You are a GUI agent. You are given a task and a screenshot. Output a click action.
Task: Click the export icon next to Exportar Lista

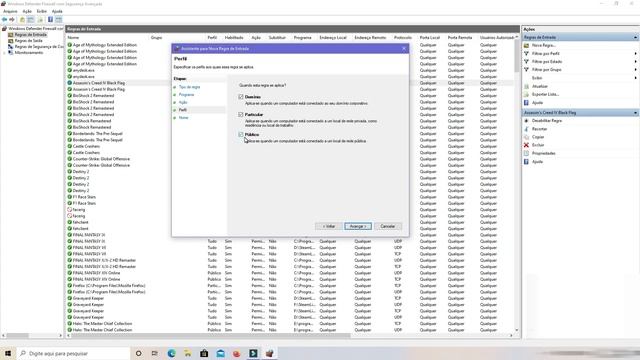click(527, 94)
